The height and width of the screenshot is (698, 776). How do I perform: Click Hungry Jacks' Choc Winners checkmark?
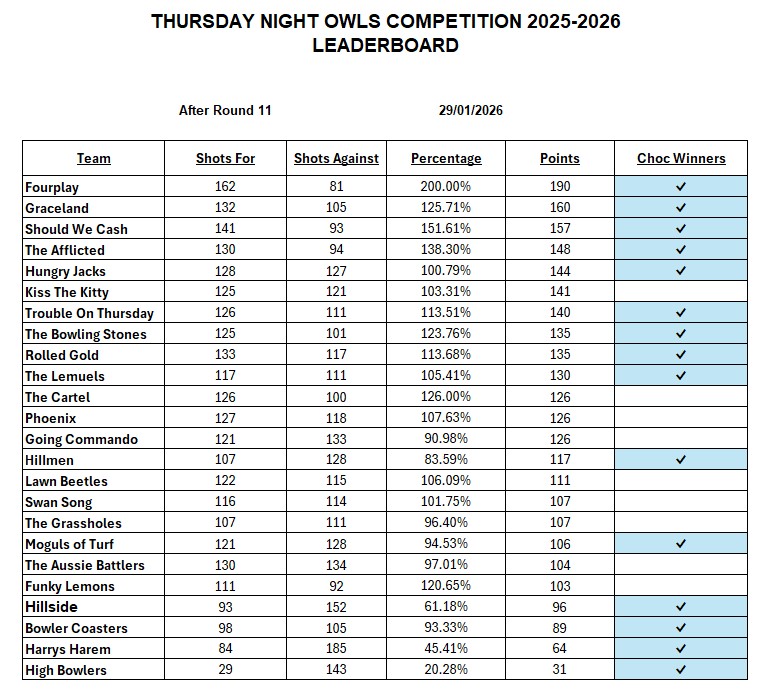click(681, 271)
